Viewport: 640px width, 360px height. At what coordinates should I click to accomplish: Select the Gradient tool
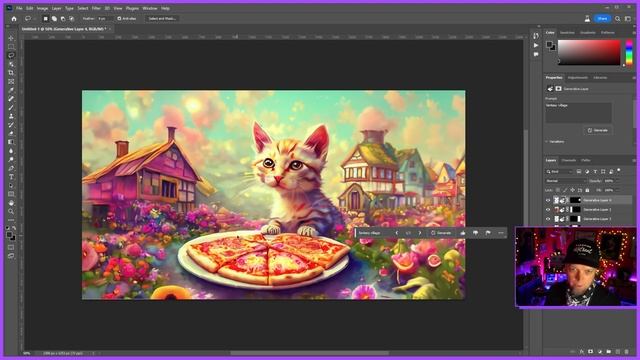(x=11, y=142)
